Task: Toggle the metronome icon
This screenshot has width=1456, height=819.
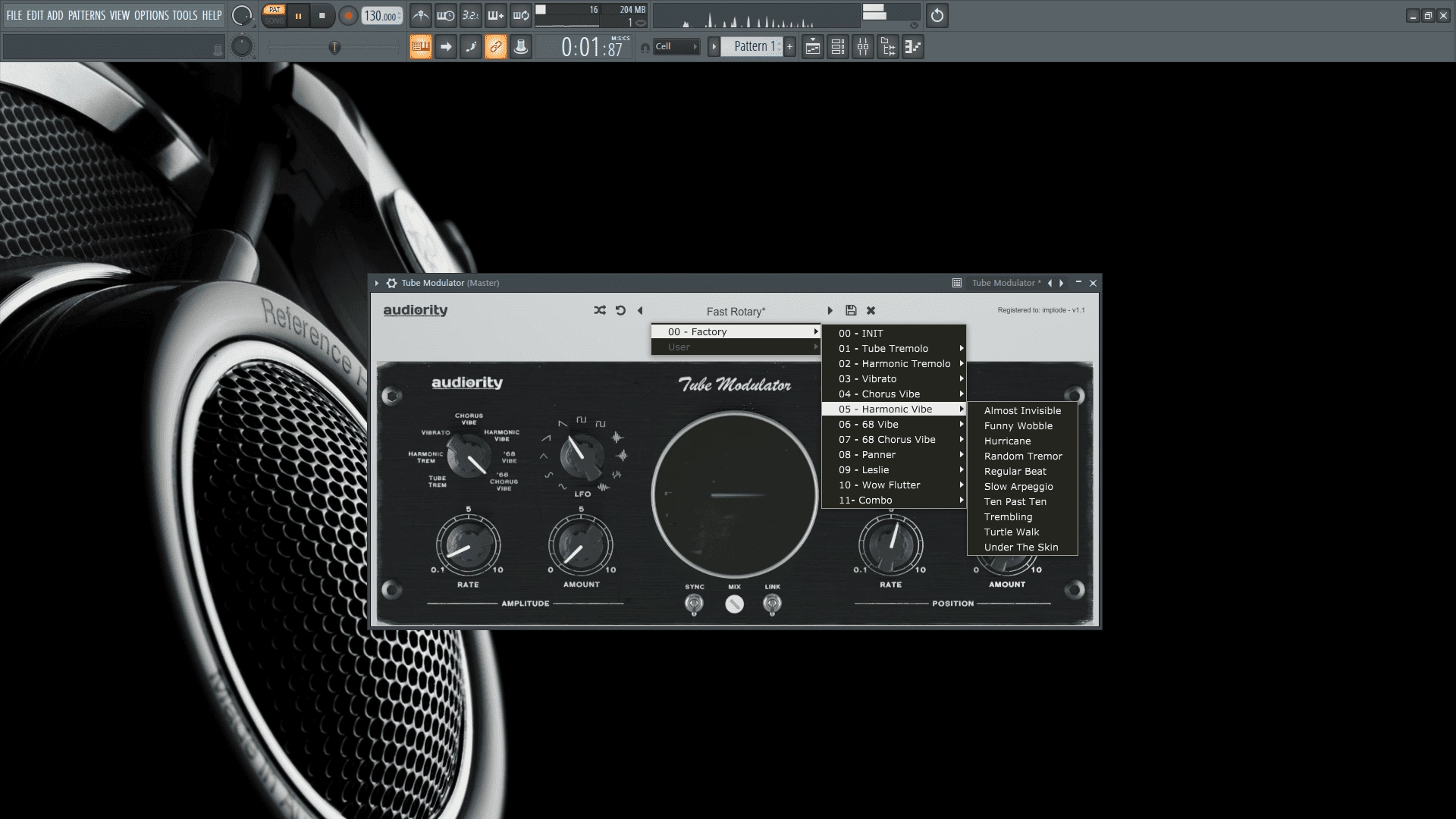Action: pyautogui.click(x=421, y=15)
